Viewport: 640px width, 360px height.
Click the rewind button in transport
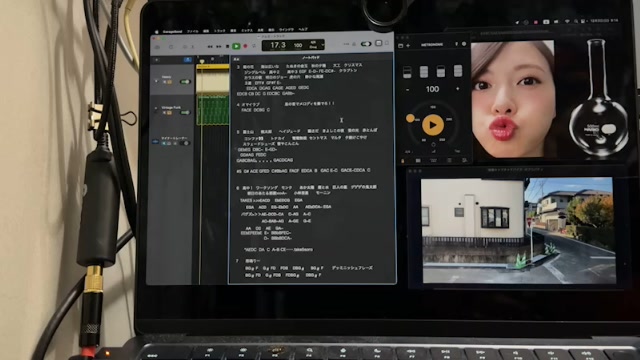[210, 47]
